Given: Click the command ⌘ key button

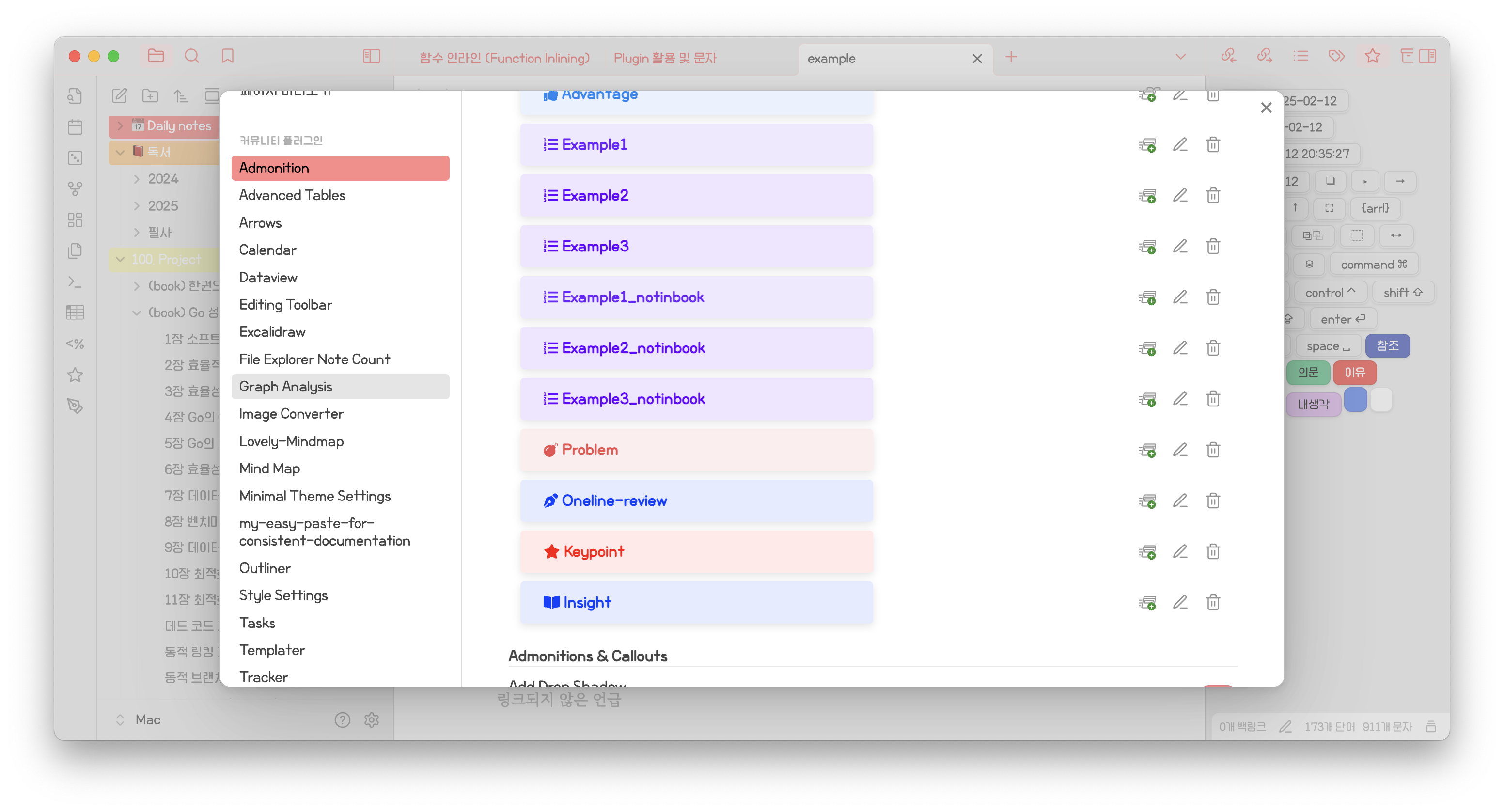Looking at the screenshot, I should (1374, 265).
